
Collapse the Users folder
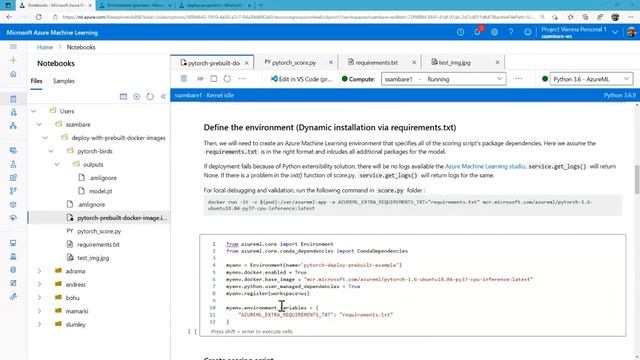tap(34, 111)
